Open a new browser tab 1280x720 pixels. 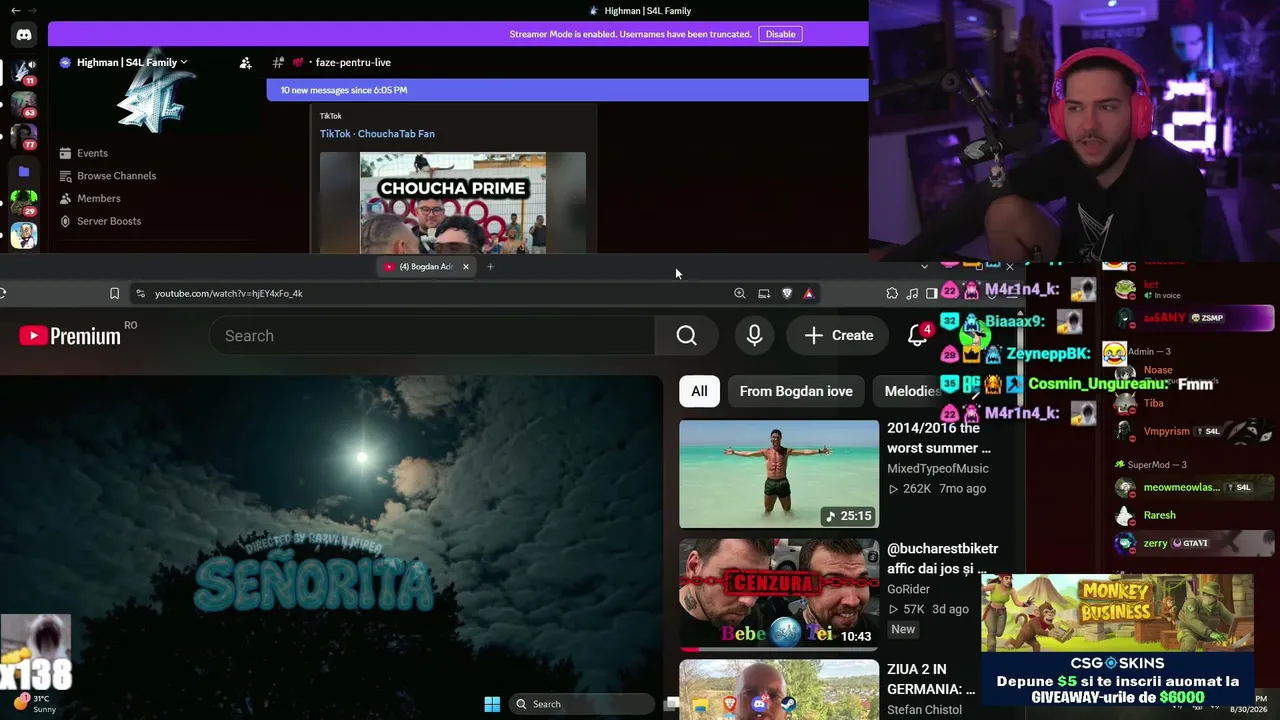coord(490,267)
